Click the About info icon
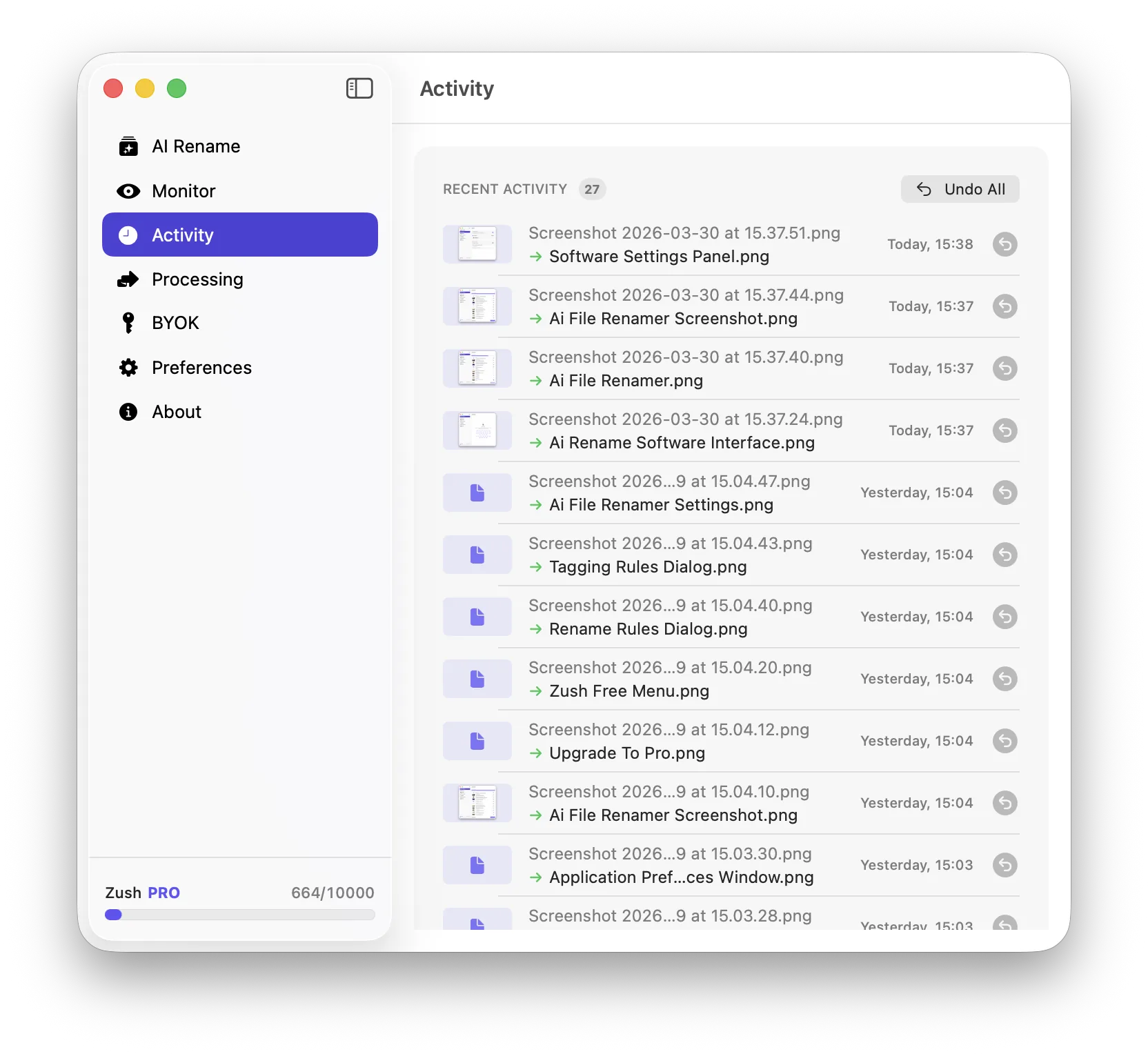 [x=129, y=412]
